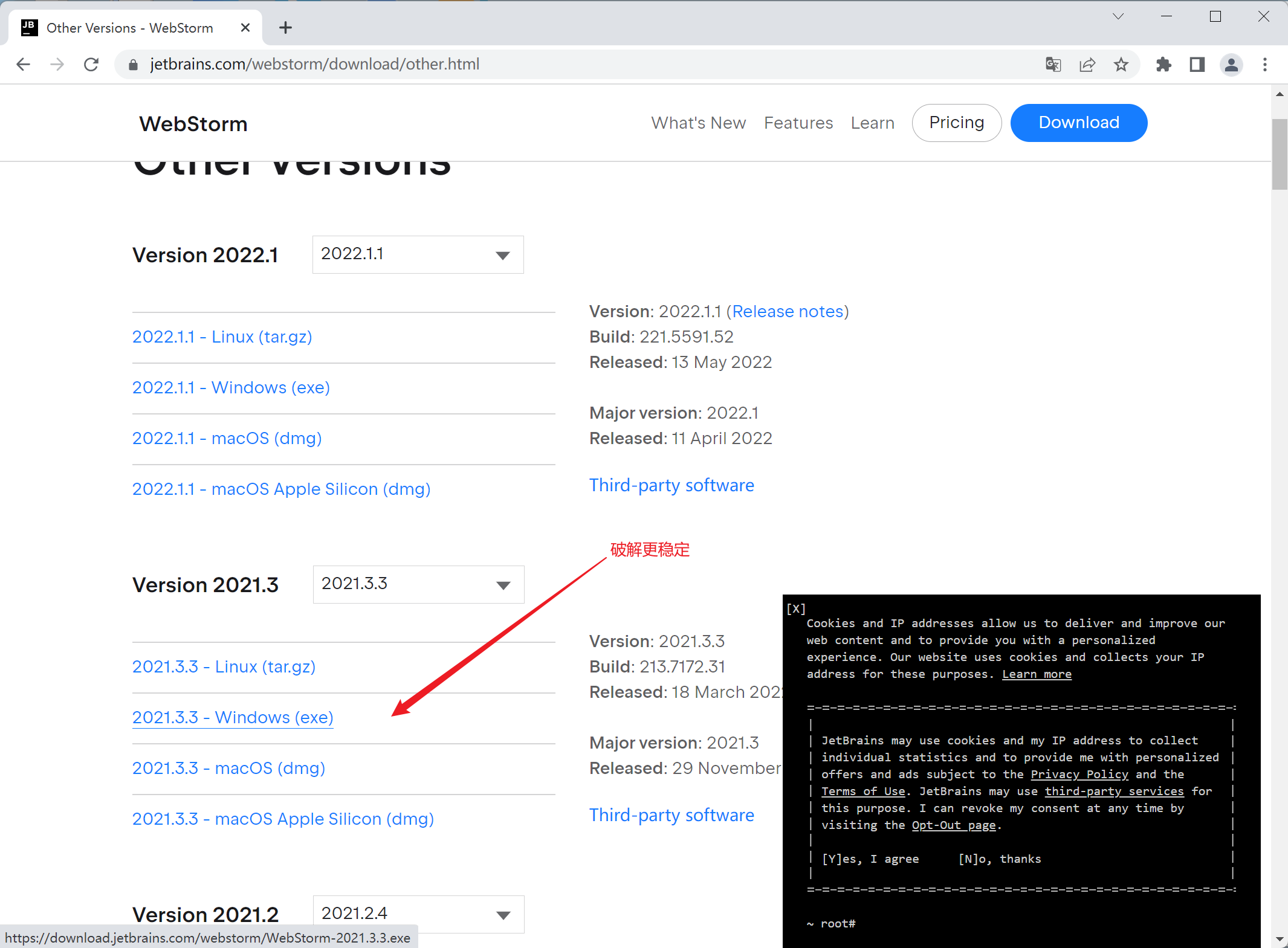Open the Extensions puzzle icon
Image resolution: width=1288 pixels, height=948 pixels.
point(1163,64)
